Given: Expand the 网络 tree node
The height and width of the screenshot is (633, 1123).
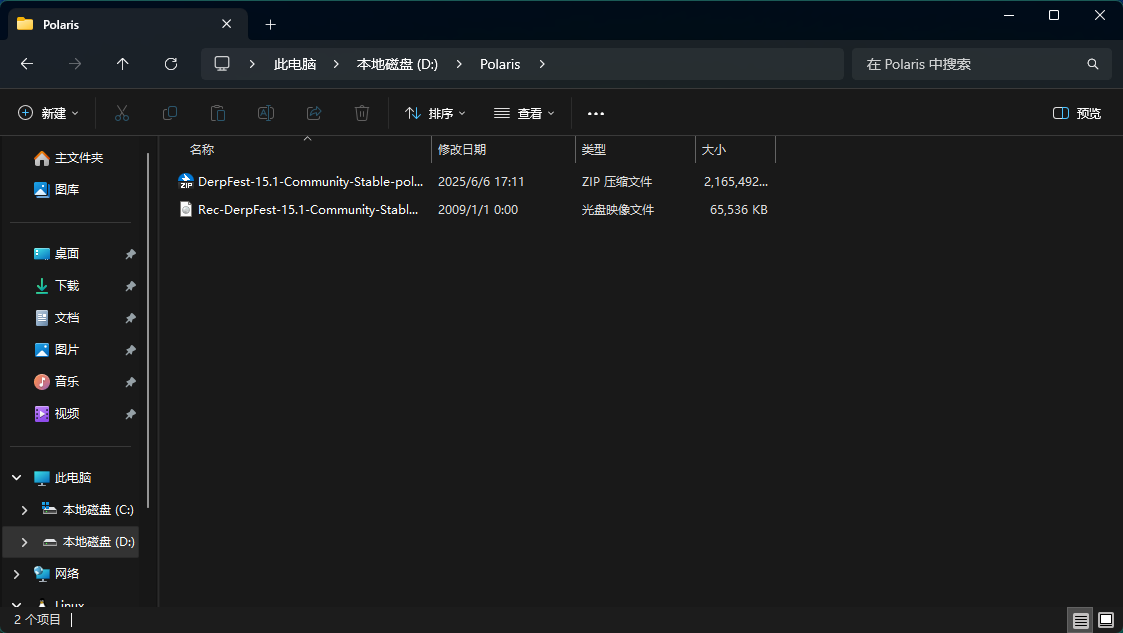Looking at the screenshot, I should point(16,574).
